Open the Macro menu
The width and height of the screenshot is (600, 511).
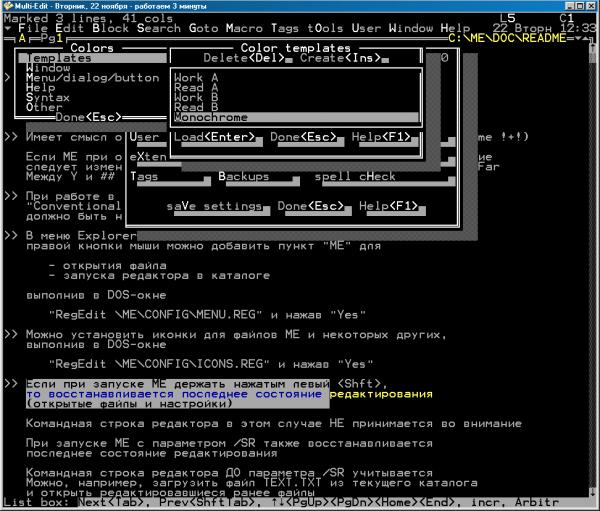pyautogui.click(x=245, y=28)
